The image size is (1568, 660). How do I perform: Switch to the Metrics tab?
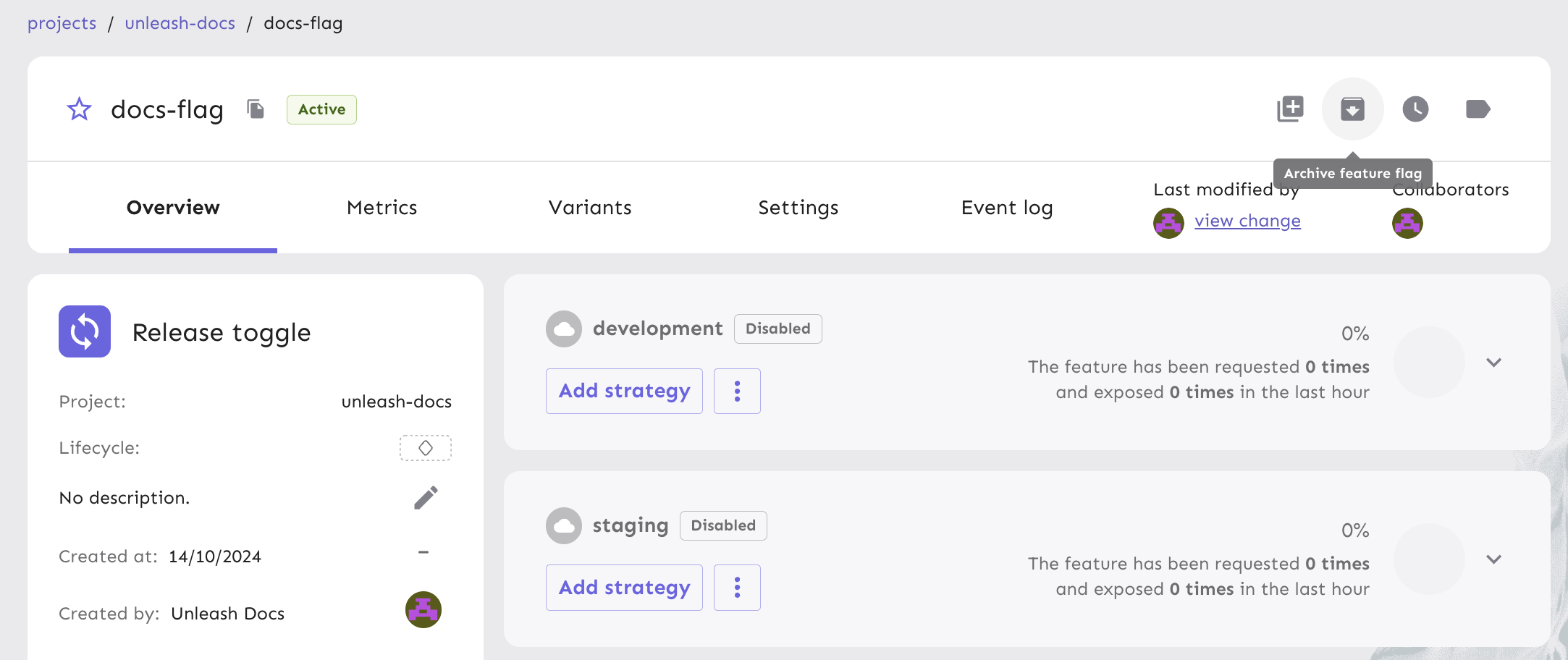pos(382,208)
